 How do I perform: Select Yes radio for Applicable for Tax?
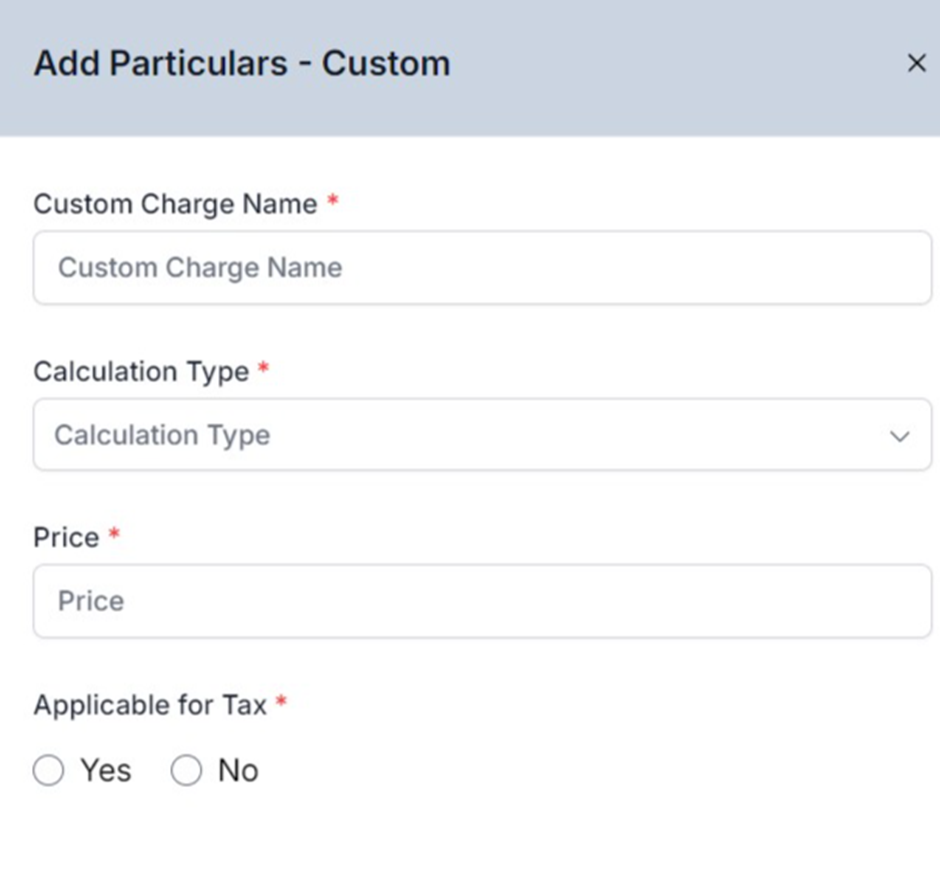[49, 770]
